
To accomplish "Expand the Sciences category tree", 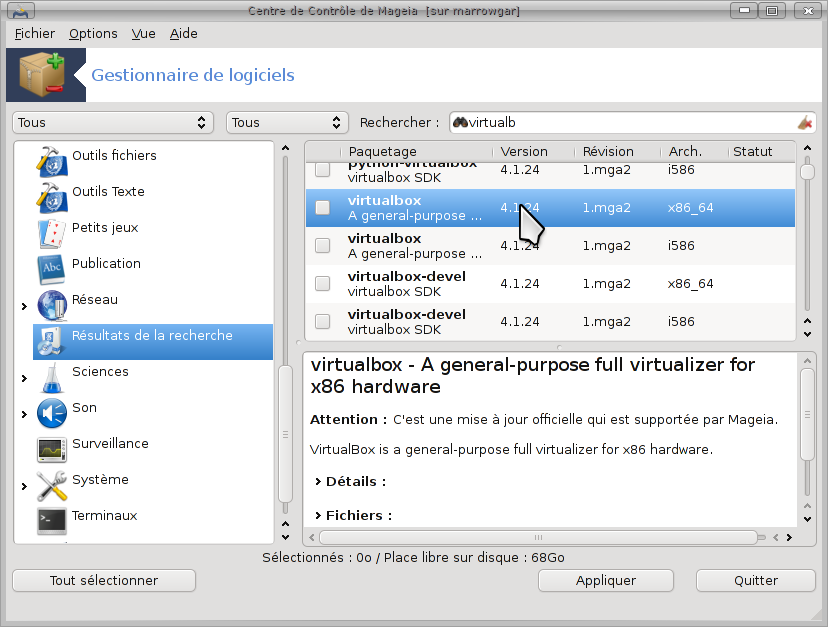I will click(x=24, y=378).
